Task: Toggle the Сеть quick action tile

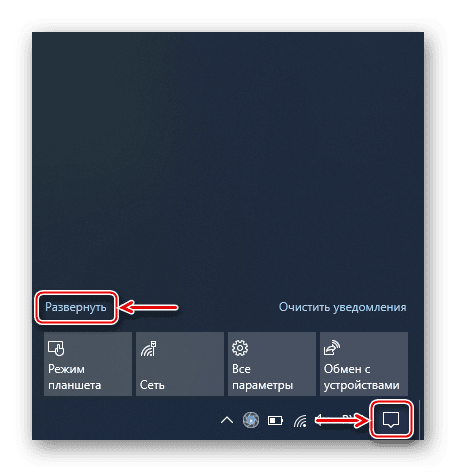Action: (180, 364)
